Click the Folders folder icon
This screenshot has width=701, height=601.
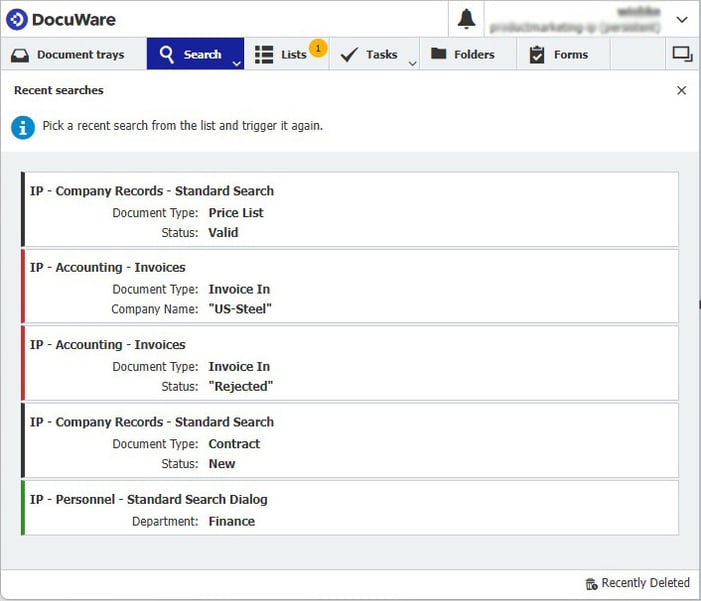click(438, 54)
